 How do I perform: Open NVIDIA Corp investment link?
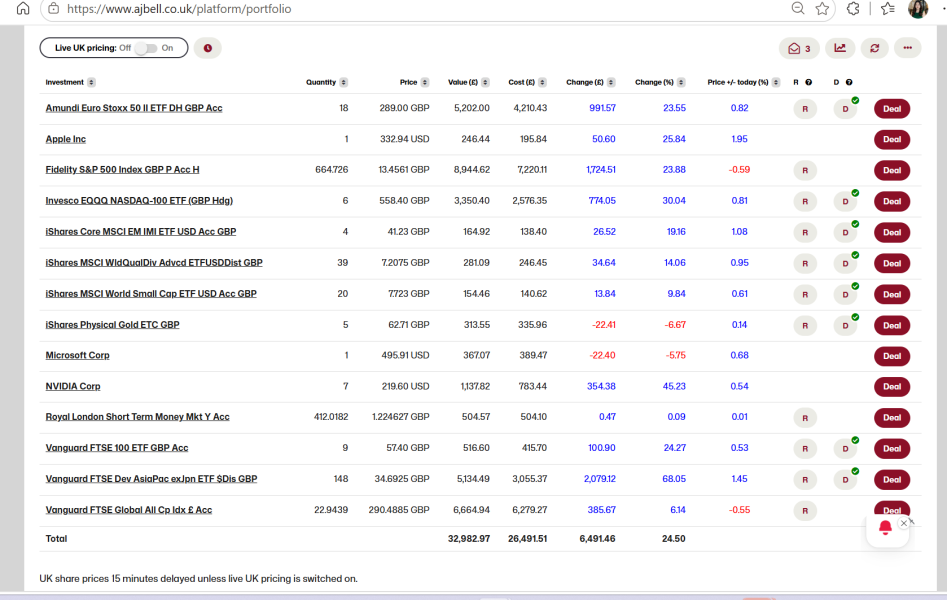[x=73, y=386]
